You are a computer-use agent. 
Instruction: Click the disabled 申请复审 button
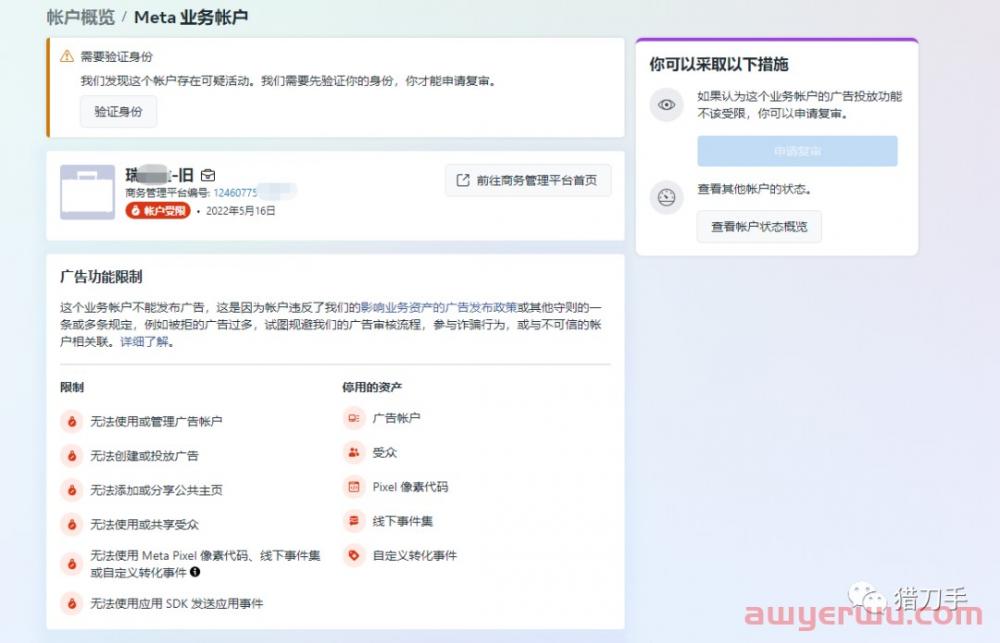[797, 151]
